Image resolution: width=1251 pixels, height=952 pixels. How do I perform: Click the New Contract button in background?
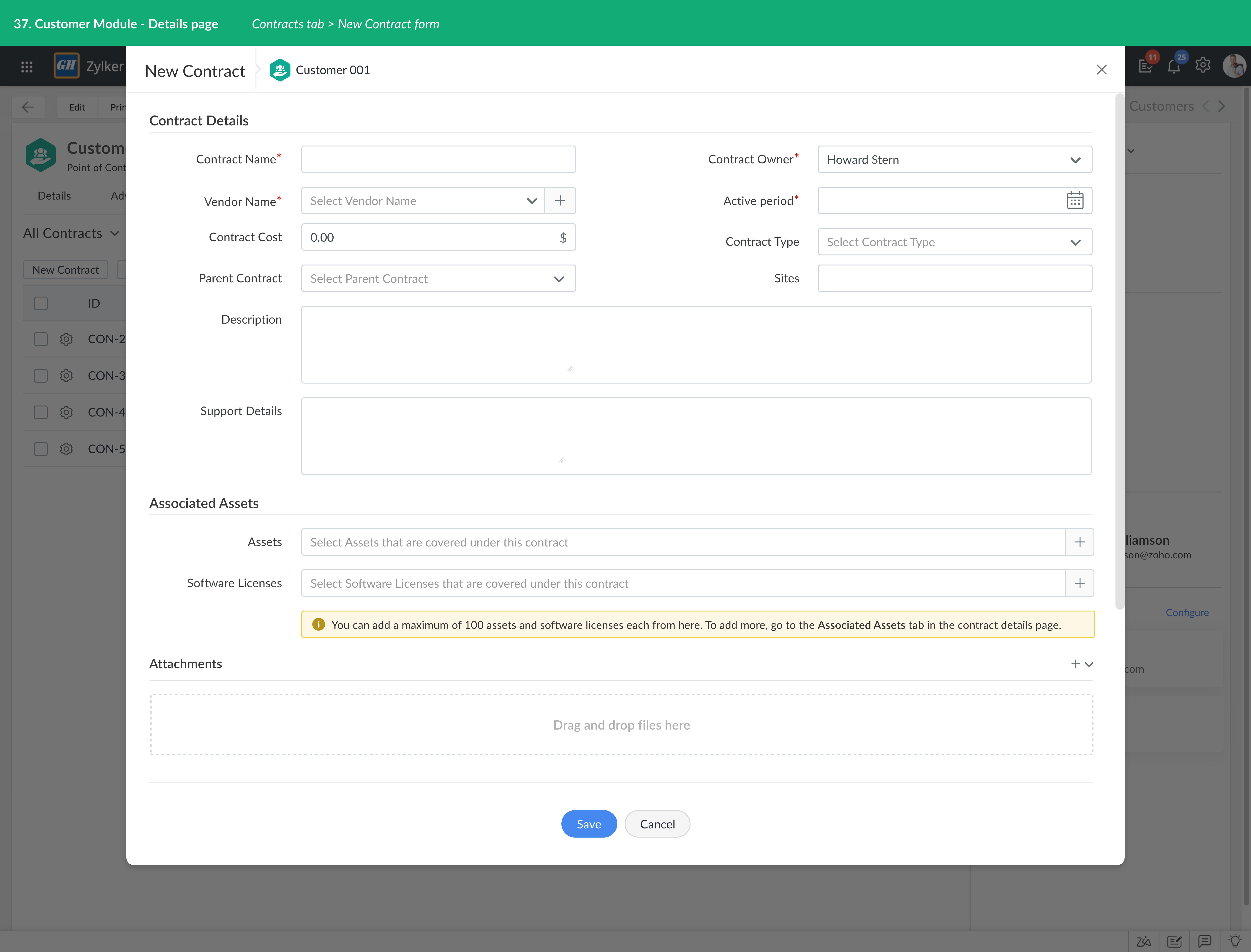[65, 270]
